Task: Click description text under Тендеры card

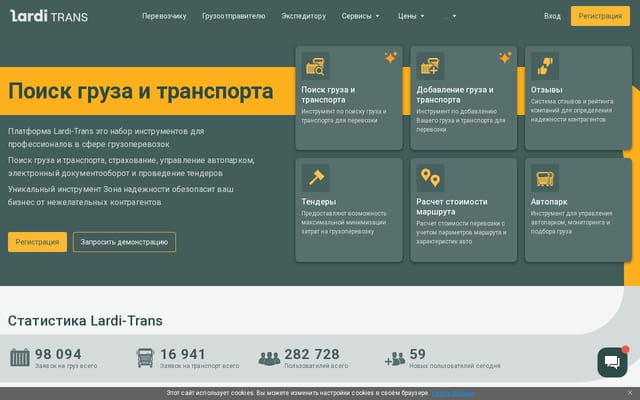Action: click(x=344, y=222)
